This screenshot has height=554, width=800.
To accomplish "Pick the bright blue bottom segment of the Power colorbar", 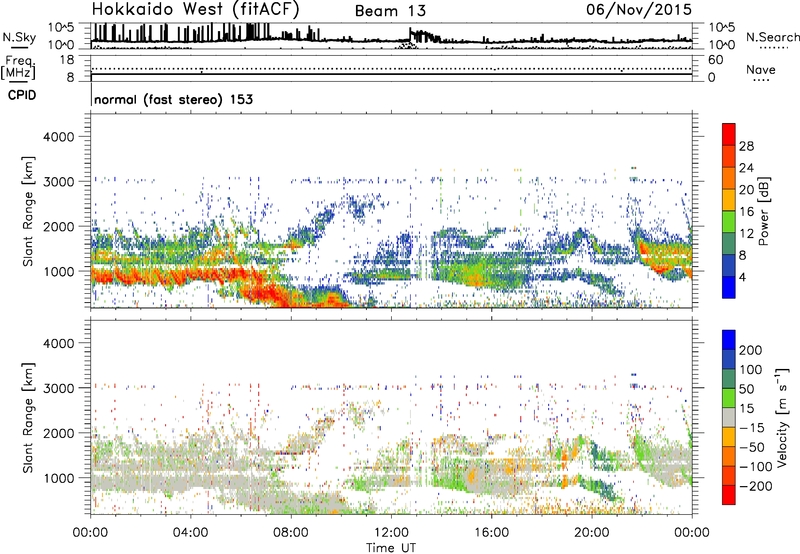I will [x=729, y=287].
